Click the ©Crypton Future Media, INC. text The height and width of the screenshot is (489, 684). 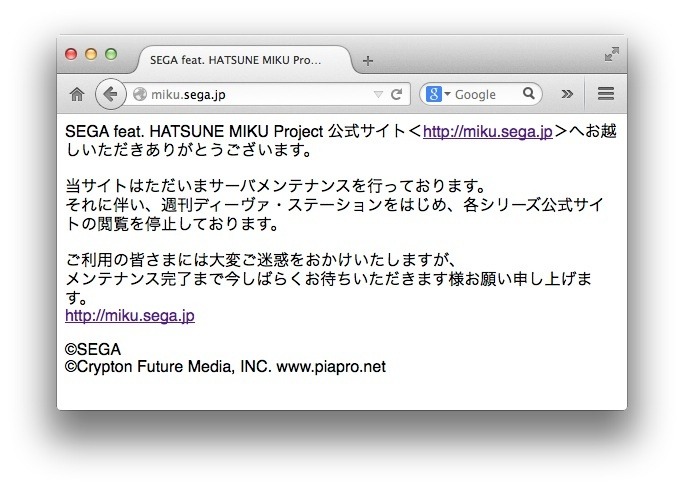tap(168, 366)
